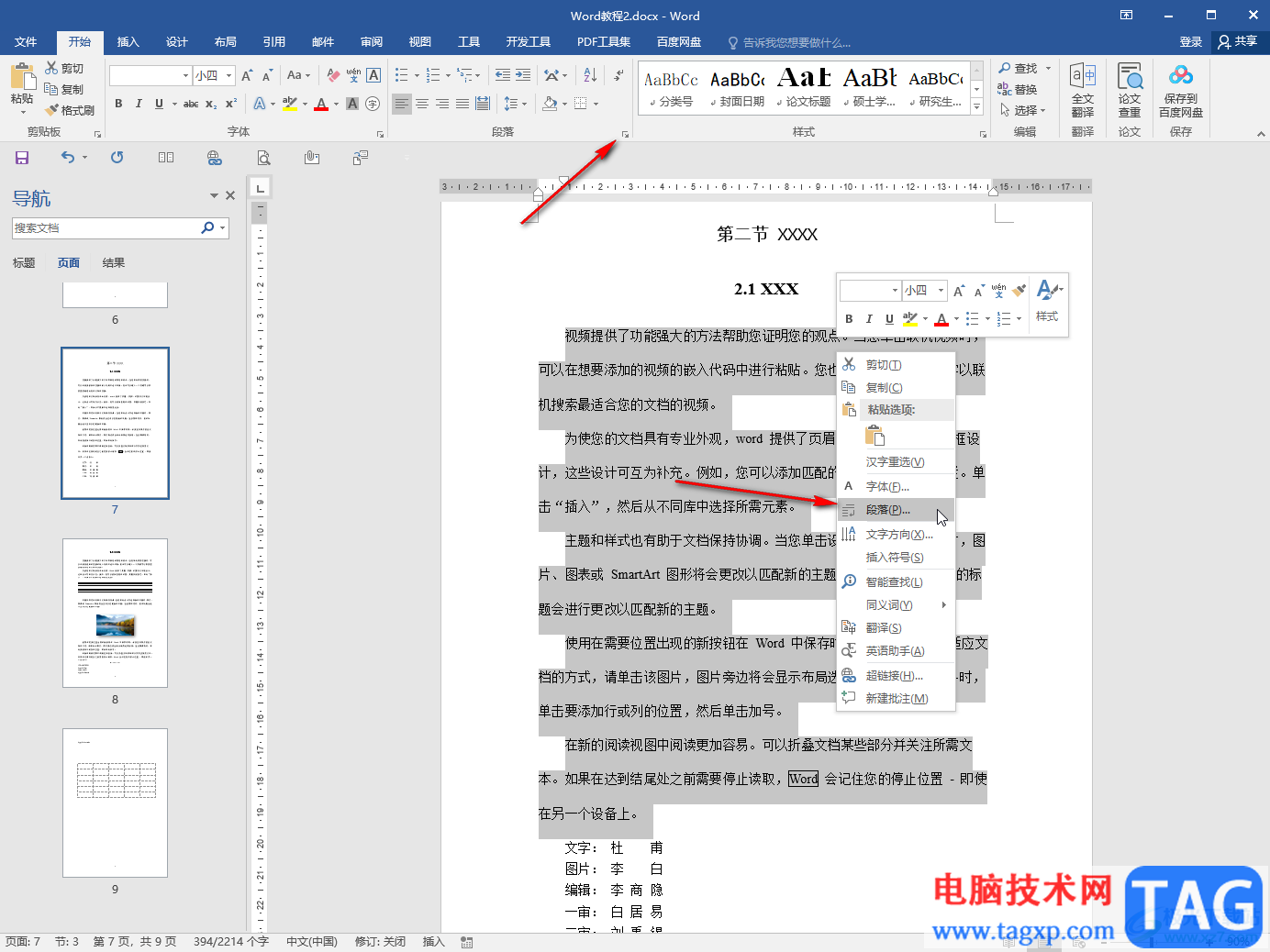Switch to Headings (标题) in navigation pane

[x=24, y=263]
